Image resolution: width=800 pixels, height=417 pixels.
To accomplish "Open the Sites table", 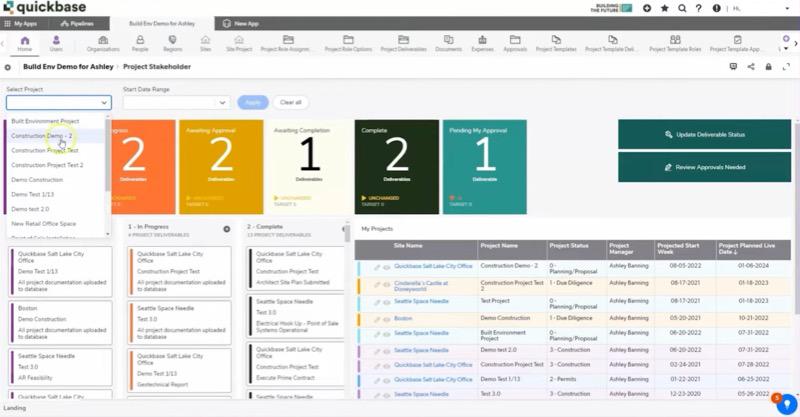I will coord(205,43).
